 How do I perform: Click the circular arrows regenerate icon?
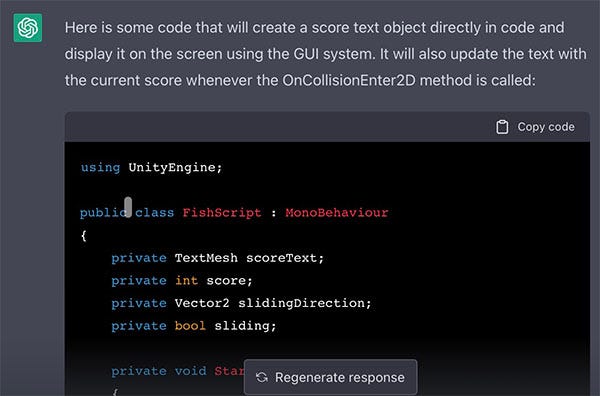click(x=262, y=378)
